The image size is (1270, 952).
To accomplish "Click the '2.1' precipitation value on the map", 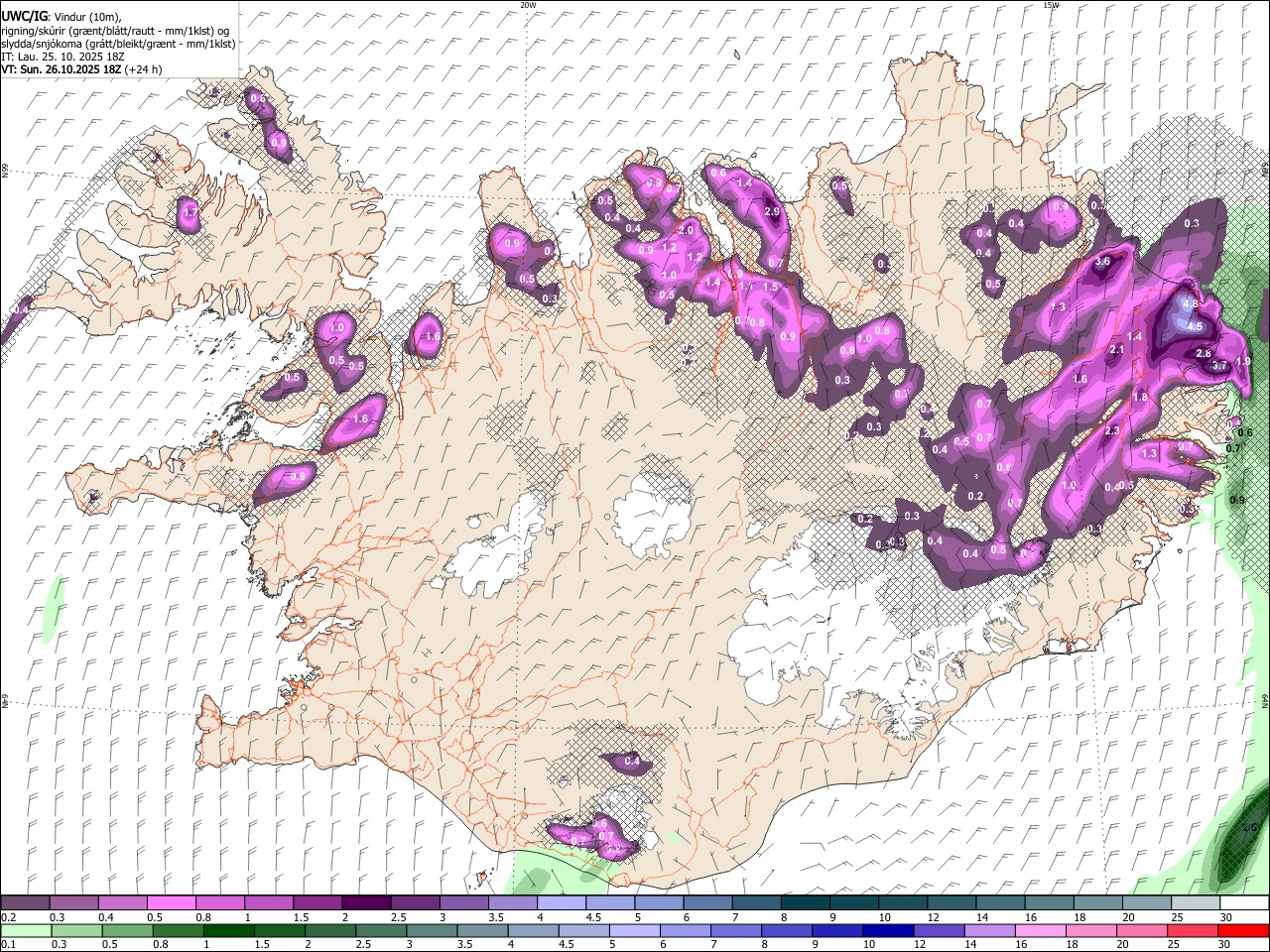I will [x=1116, y=349].
